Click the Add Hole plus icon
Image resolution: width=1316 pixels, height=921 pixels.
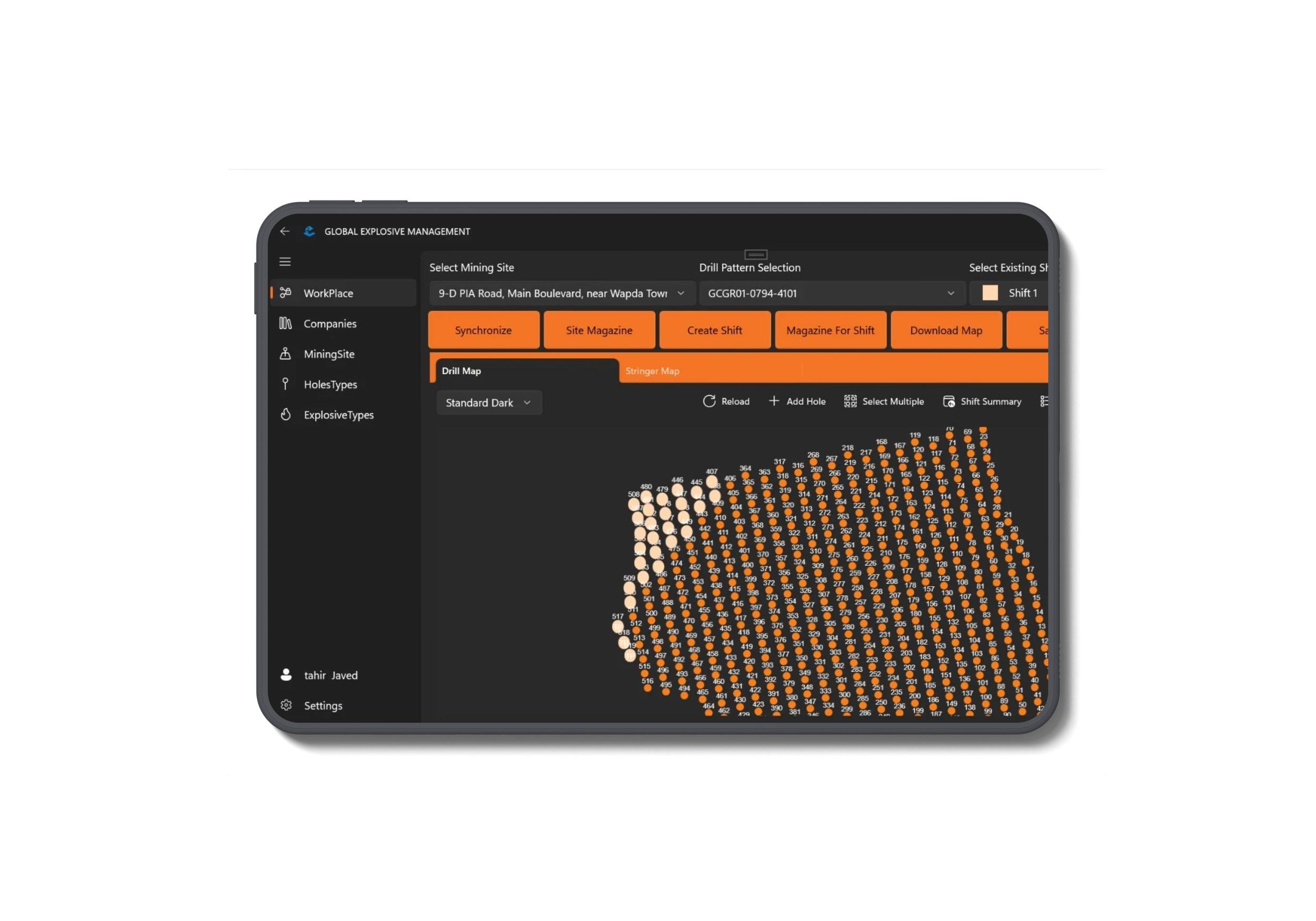774,401
